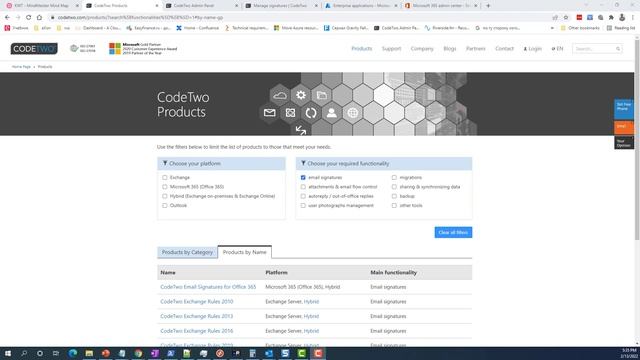The image size is (640, 360).
Task: Tick attachments & email flow control checkbox
Action: point(303,187)
